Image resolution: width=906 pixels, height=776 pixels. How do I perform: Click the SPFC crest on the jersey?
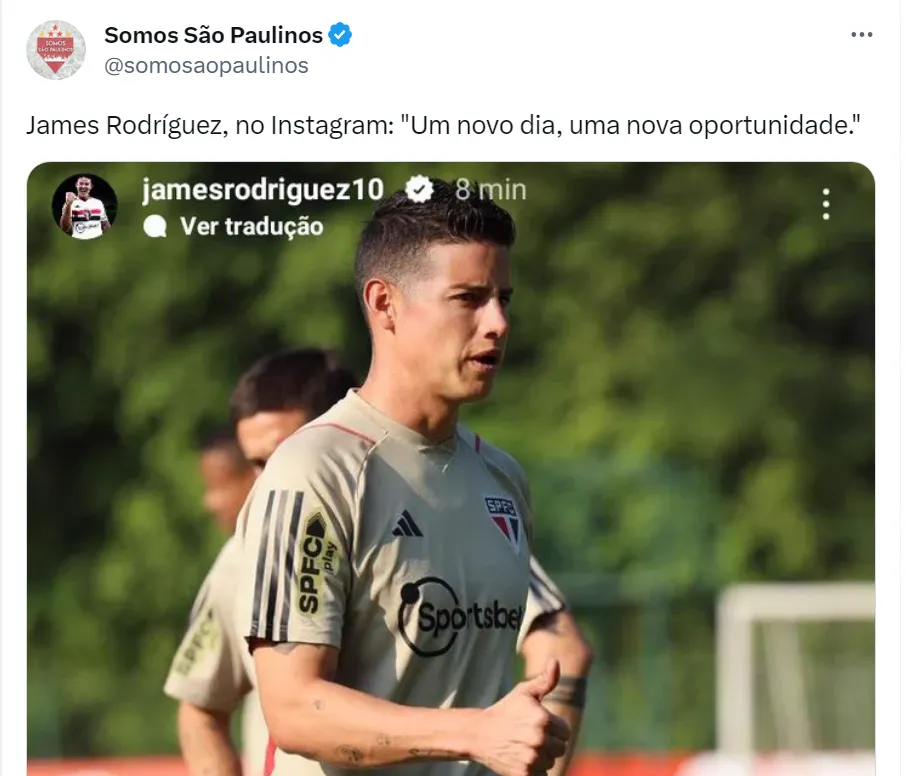[501, 519]
